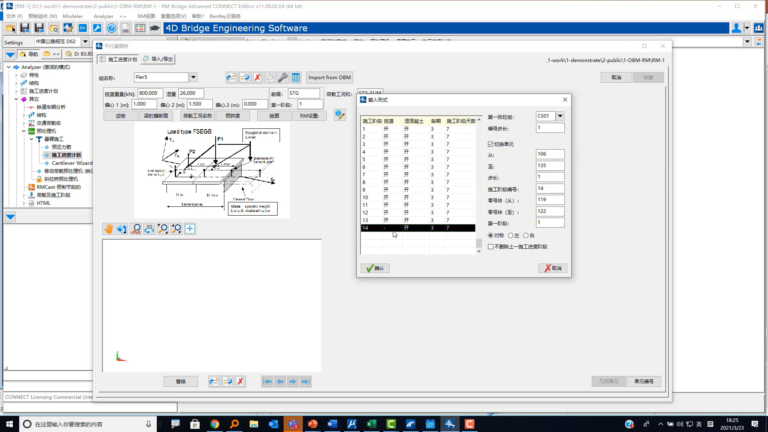
Task: Click the STG prefix field
Action: [303, 93]
